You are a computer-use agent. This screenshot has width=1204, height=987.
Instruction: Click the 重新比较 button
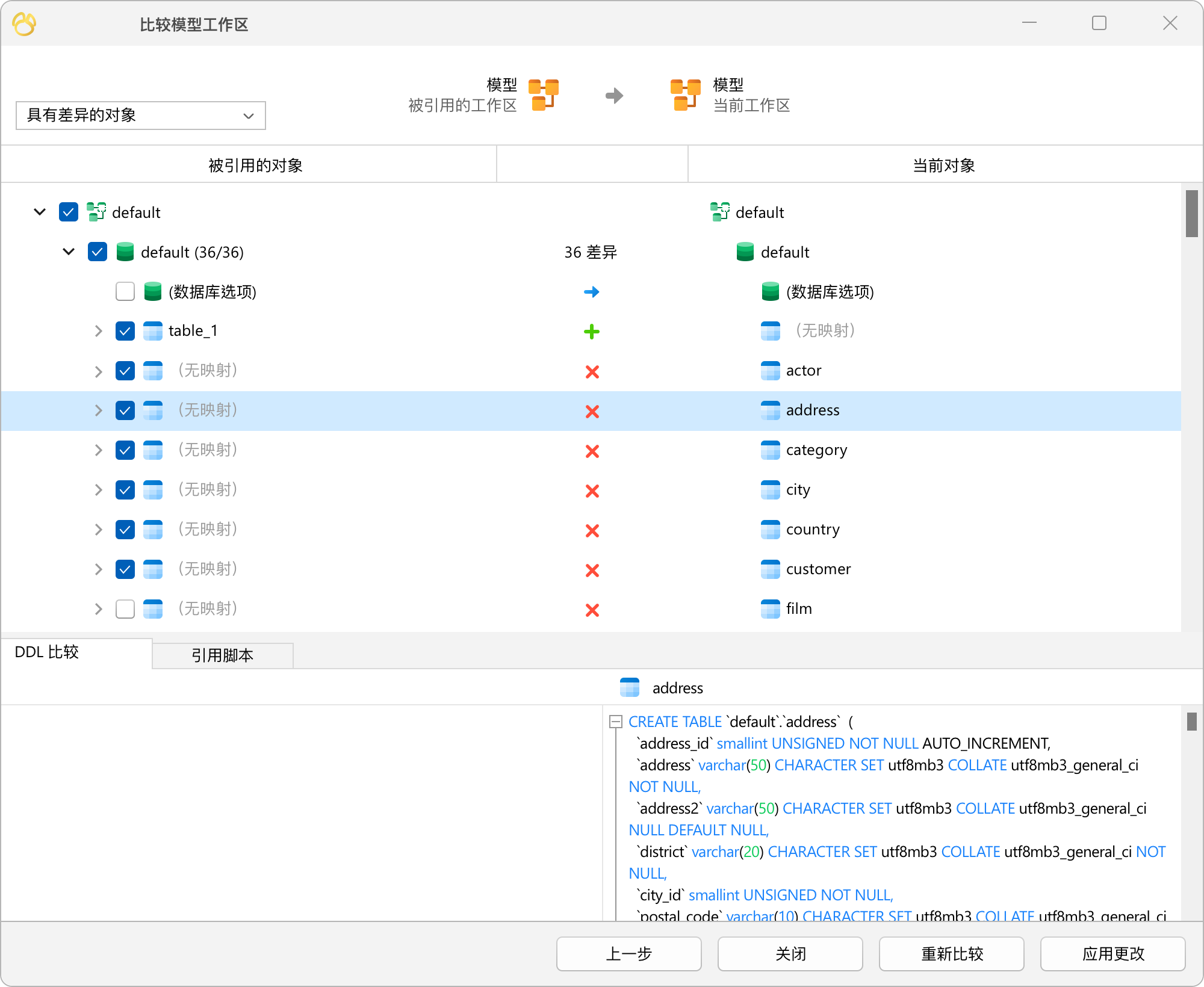coord(951,953)
